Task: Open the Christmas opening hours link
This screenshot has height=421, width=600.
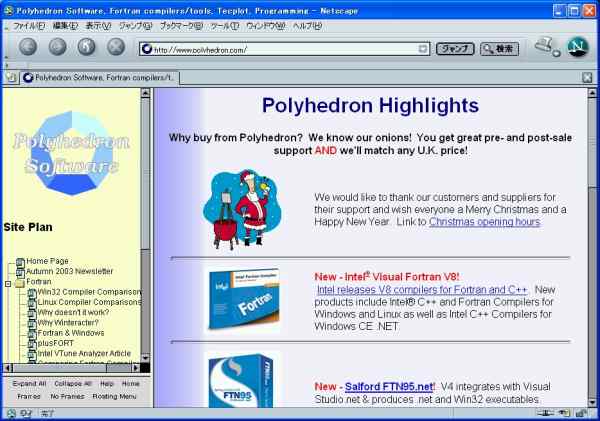Action: [485, 222]
